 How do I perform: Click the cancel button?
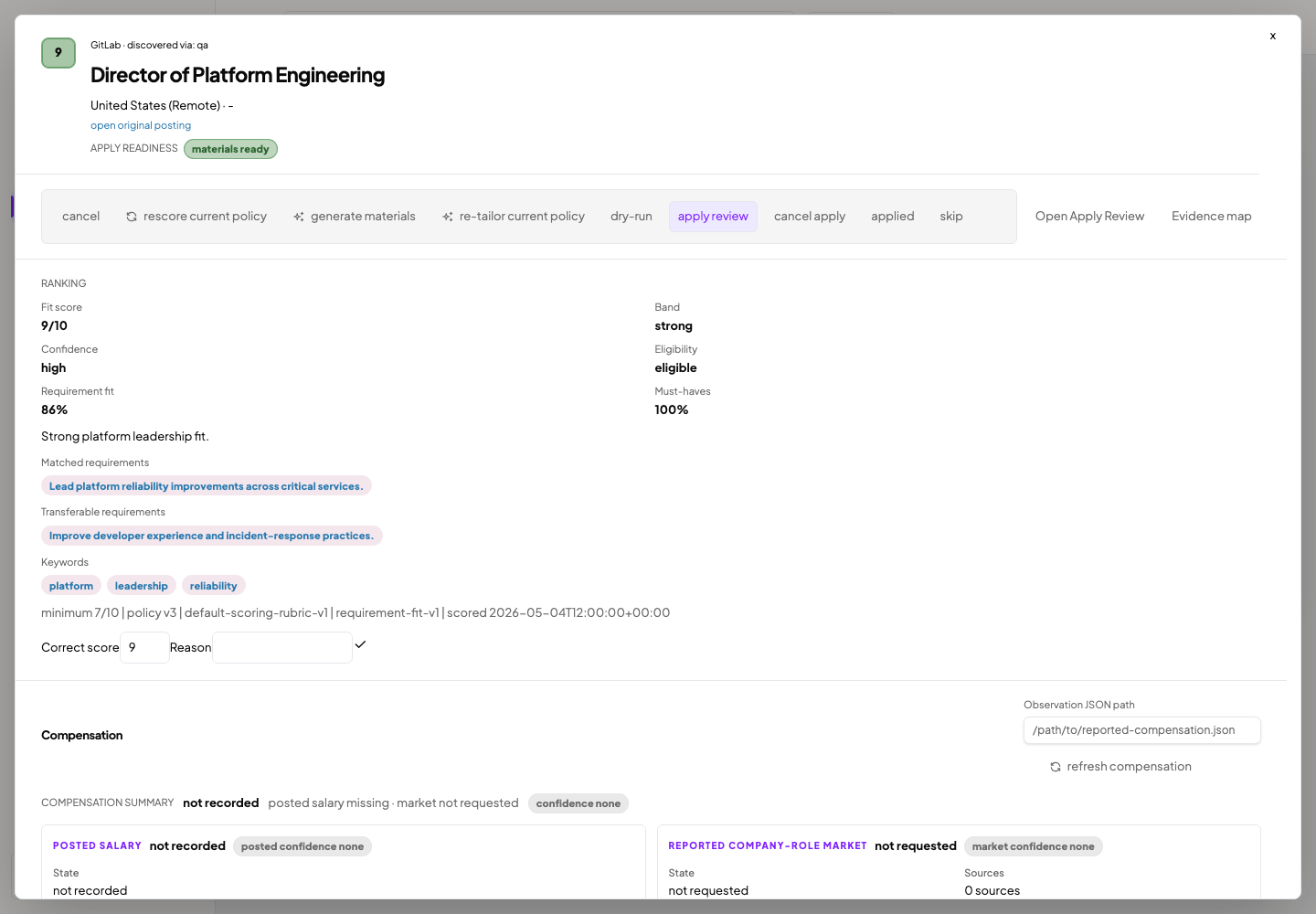pyautogui.click(x=80, y=217)
